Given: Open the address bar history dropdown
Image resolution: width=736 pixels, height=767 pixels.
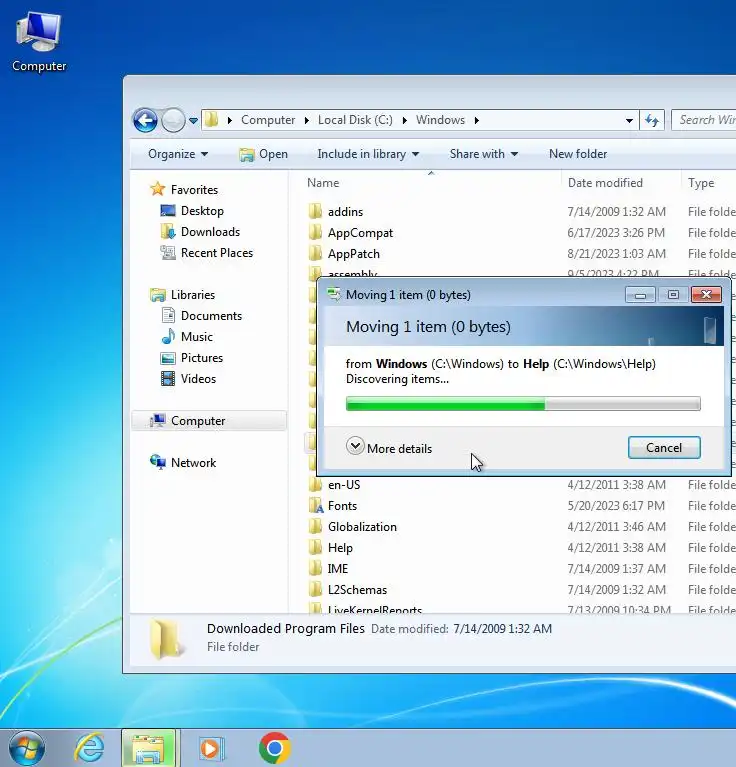Looking at the screenshot, I should [x=629, y=120].
